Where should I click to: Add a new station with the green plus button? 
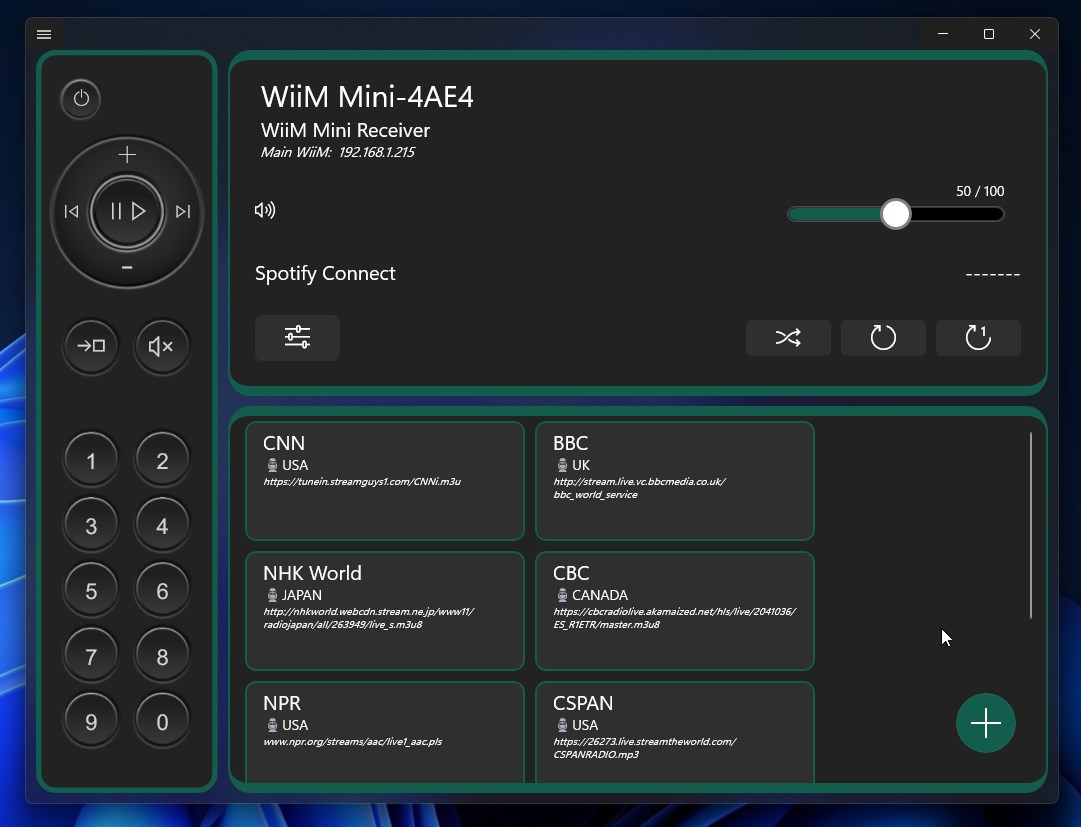tap(986, 723)
